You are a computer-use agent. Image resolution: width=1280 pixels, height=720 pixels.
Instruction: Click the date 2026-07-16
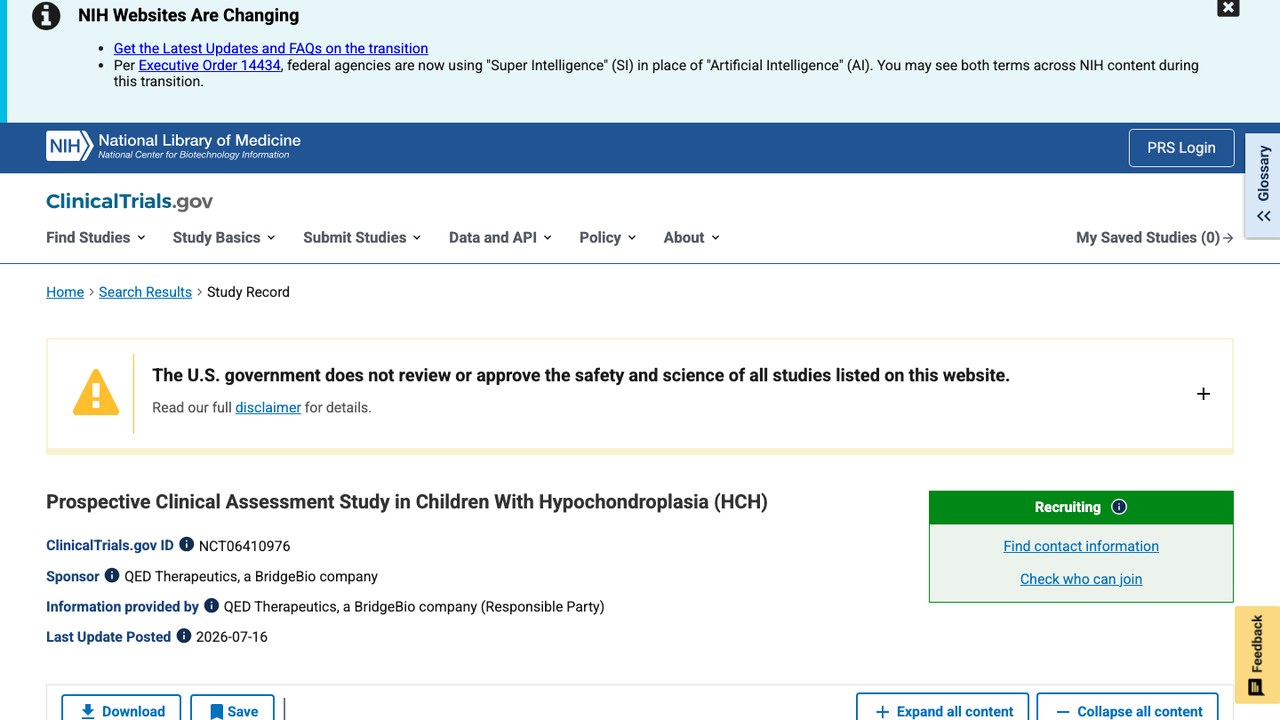pos(232,637)
